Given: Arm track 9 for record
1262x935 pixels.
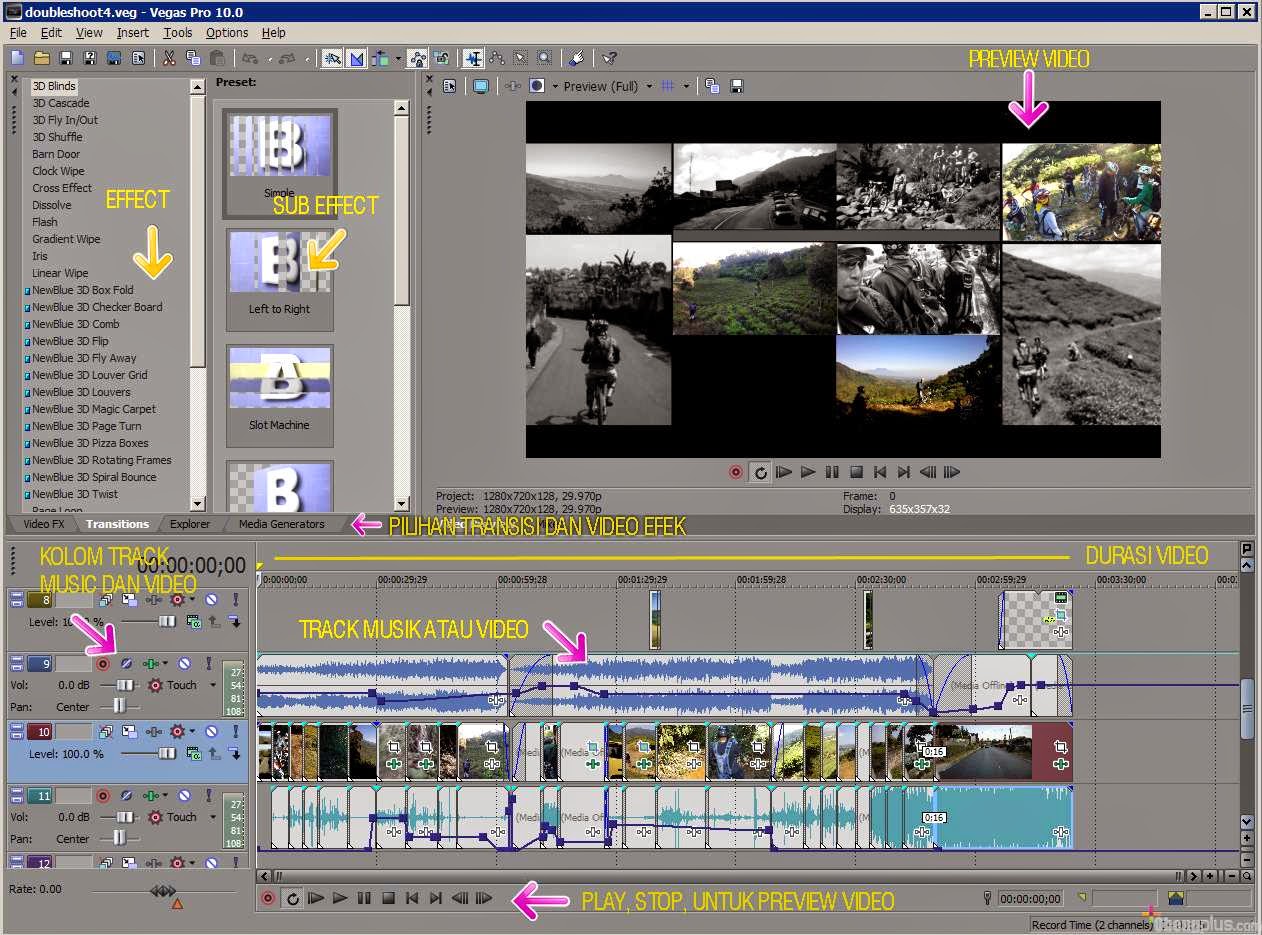Looking at the screenshot, I should pyautogui.click(x=103, y=664).
